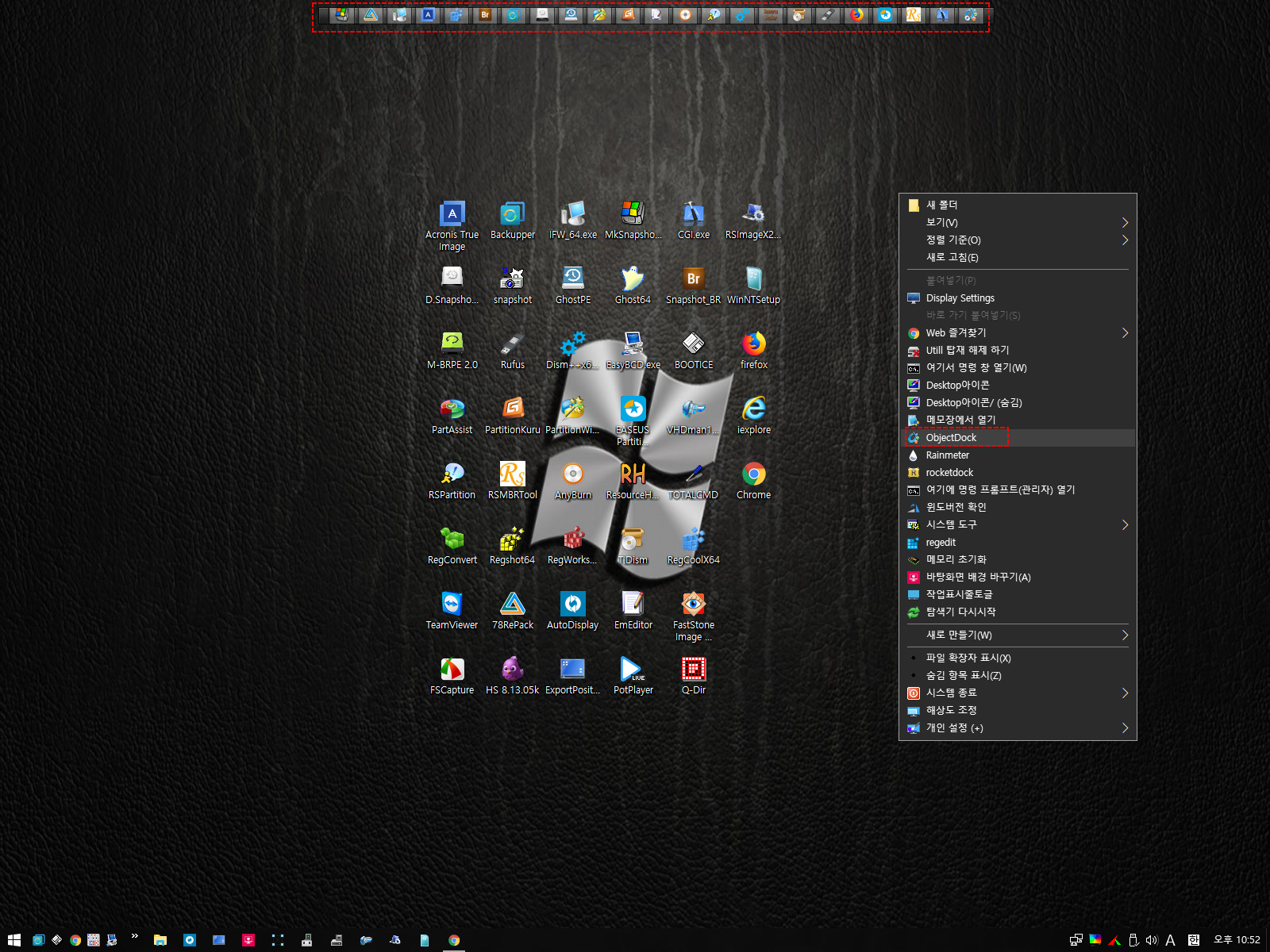Expand 개인 설정 (+) submenu
Viewport: 1270px width, 952px height.
[x=1018, y=727]
